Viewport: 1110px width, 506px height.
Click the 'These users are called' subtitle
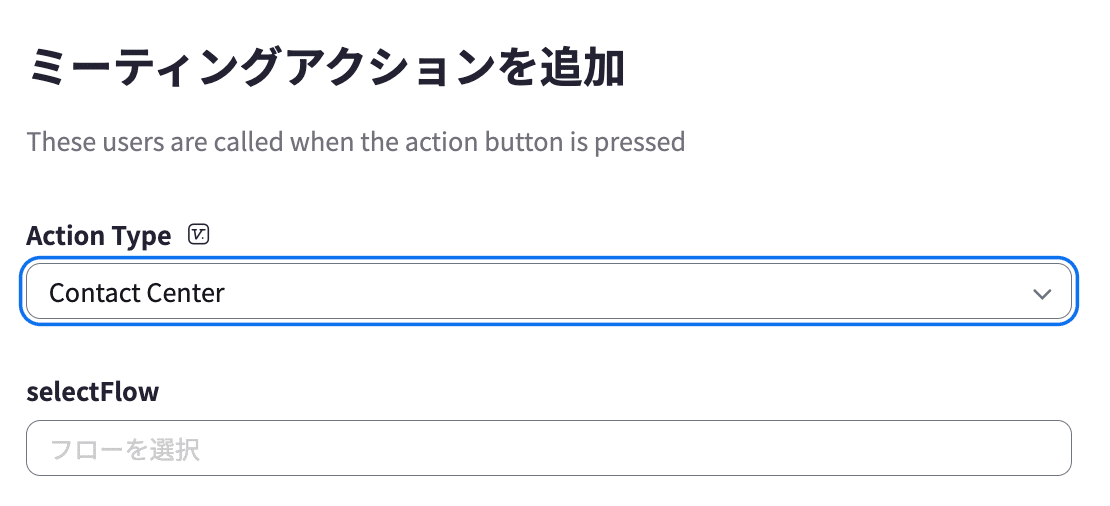[356, 142]
